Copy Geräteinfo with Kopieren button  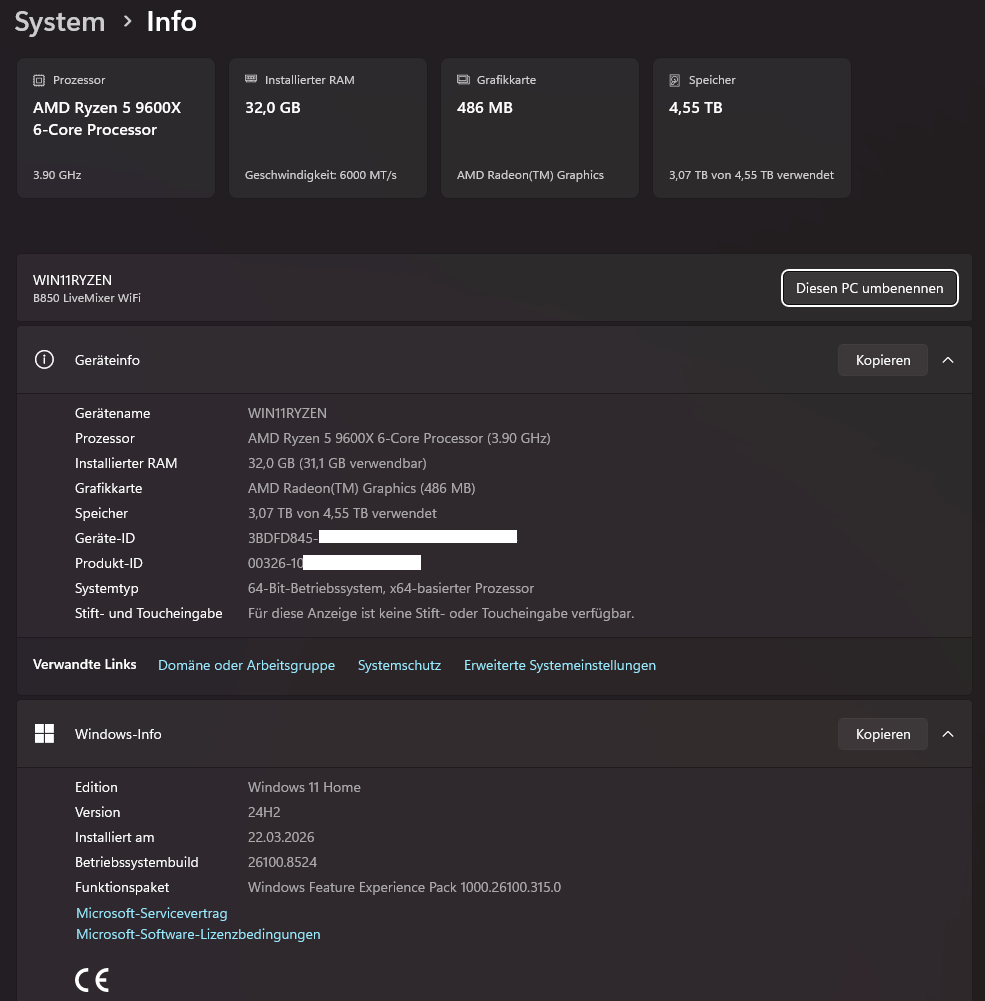click(883, 360)
